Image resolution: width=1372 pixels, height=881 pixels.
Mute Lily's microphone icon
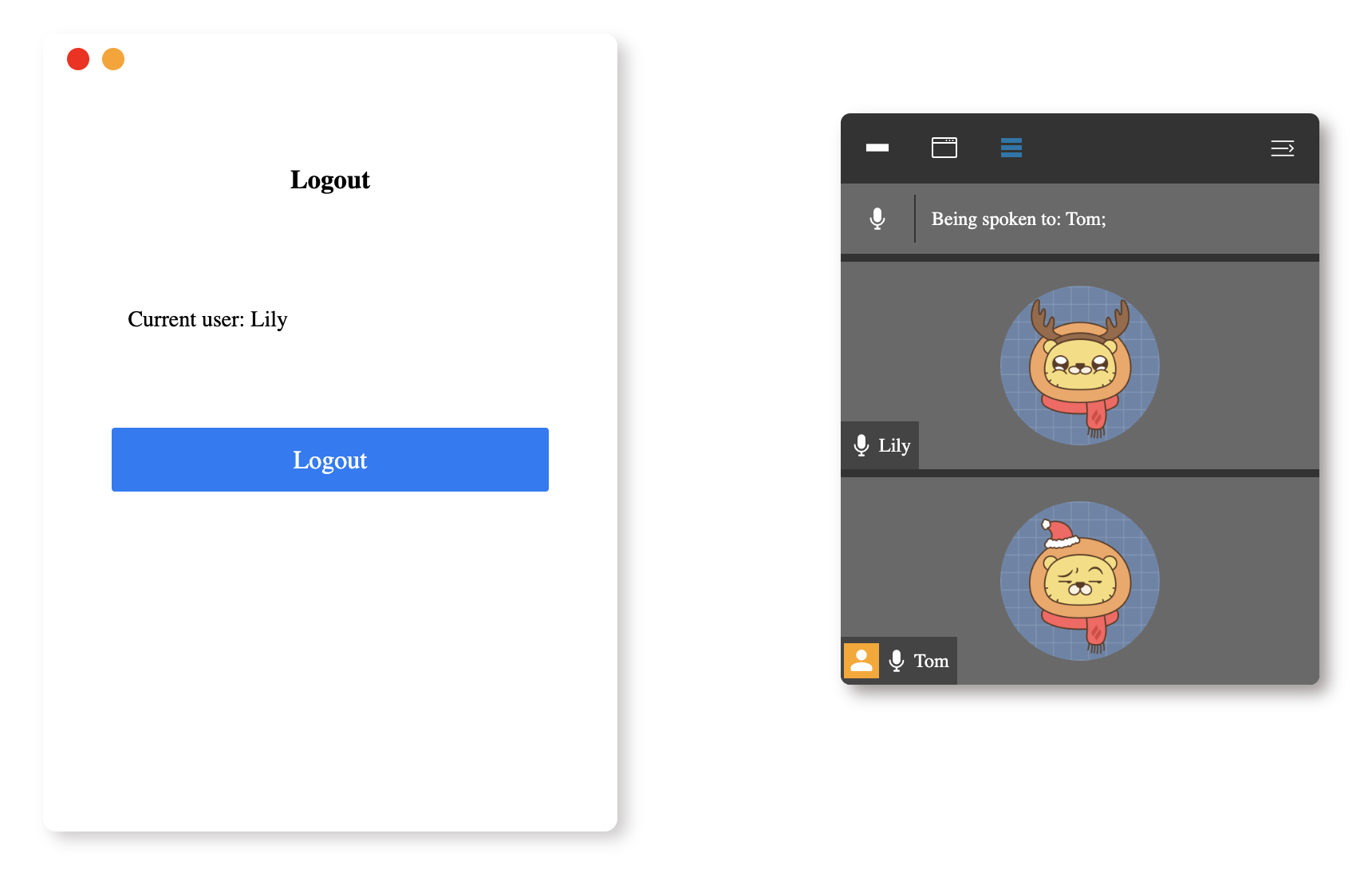coord(861,445)
